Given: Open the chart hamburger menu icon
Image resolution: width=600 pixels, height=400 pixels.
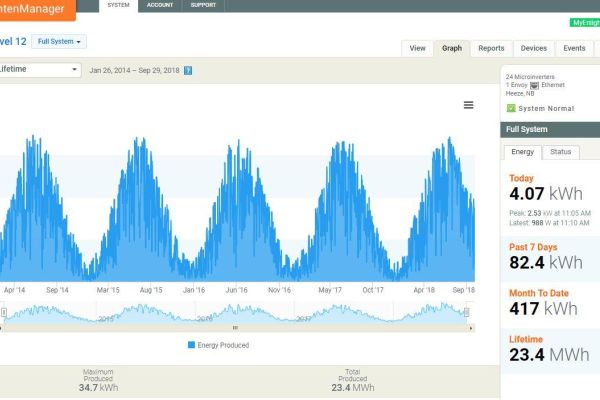Looking at the screenshot, I should (x=468, y=105).
